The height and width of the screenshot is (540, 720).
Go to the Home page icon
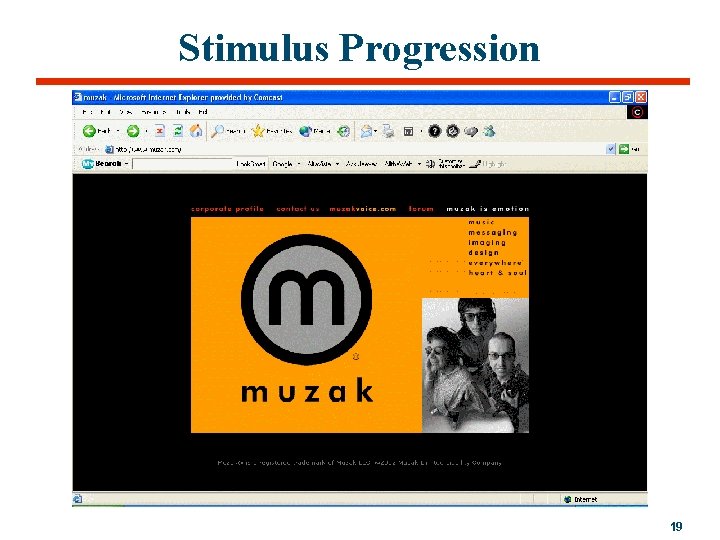(x=196, y=131)
